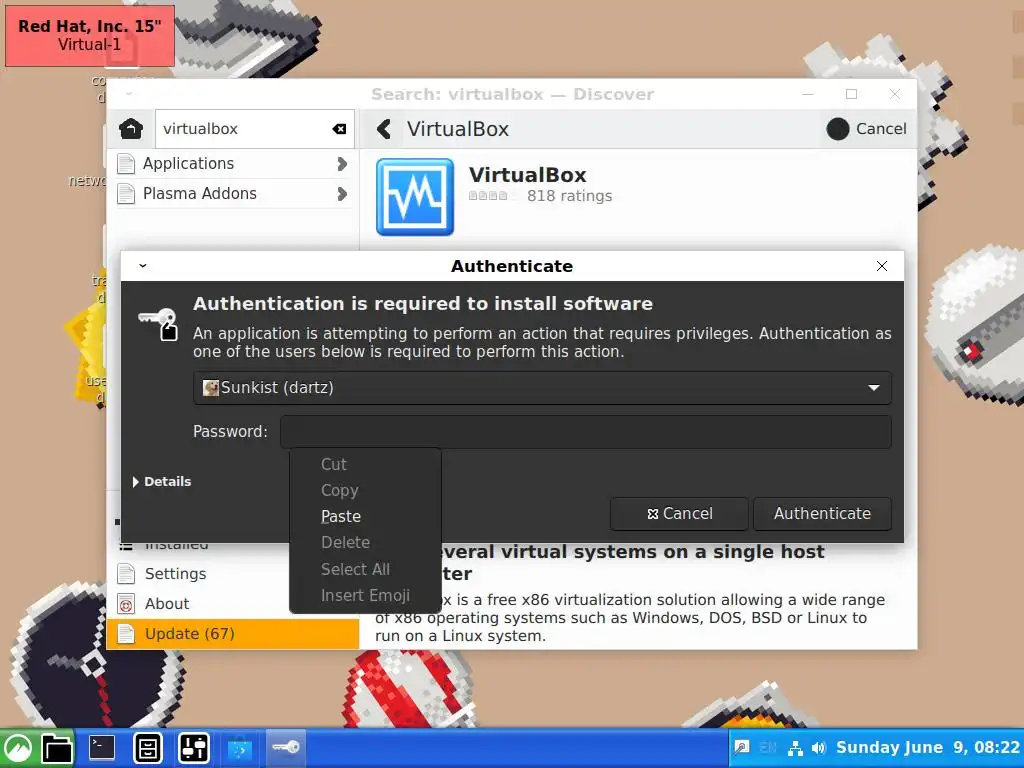Viewport: 1024px width, 768px height.
Task: Click Cancel text in Discover header
Action: coord(881,129)
